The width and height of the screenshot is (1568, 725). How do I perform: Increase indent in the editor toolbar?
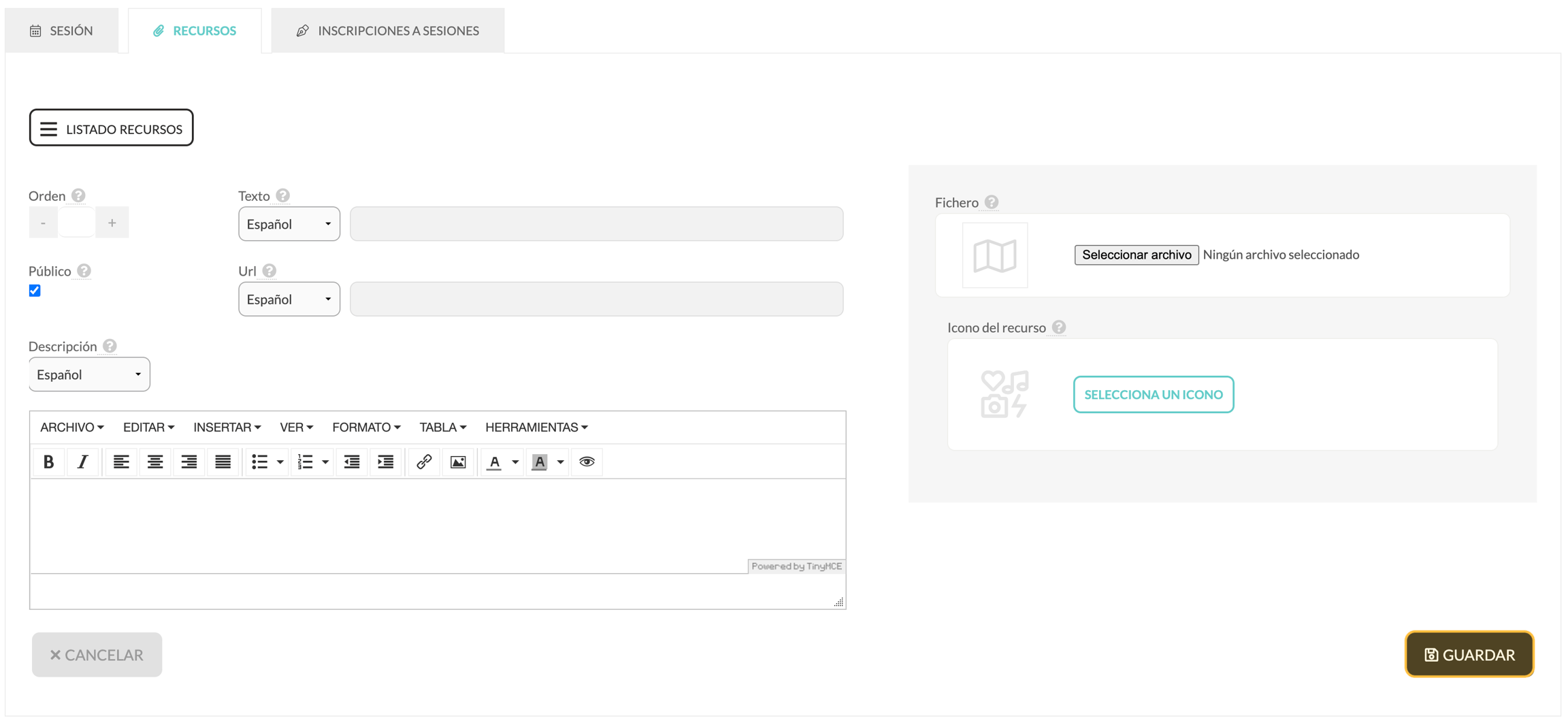pyautogui.click(x=386, y=462)
